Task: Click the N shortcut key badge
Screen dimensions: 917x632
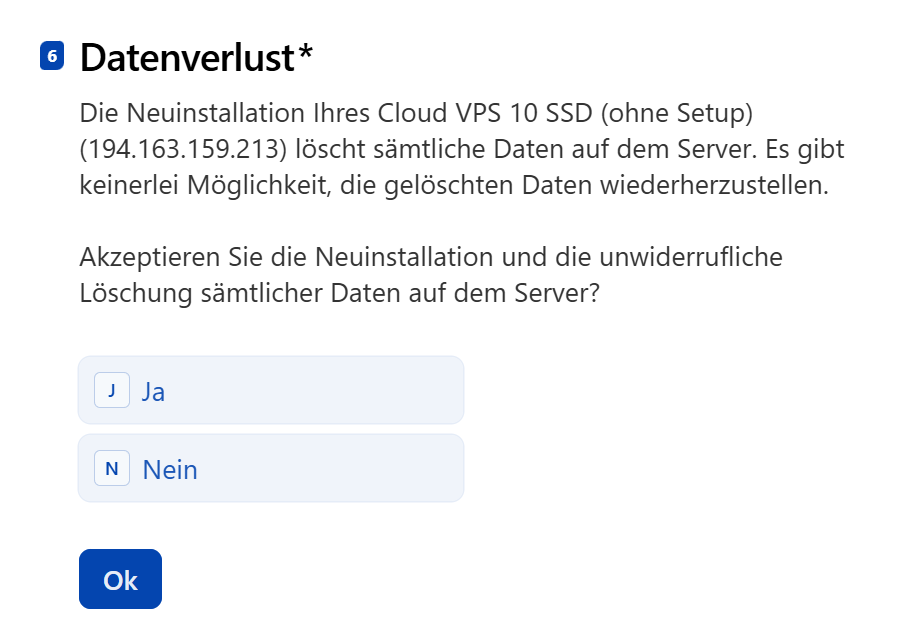Action: 112,468
